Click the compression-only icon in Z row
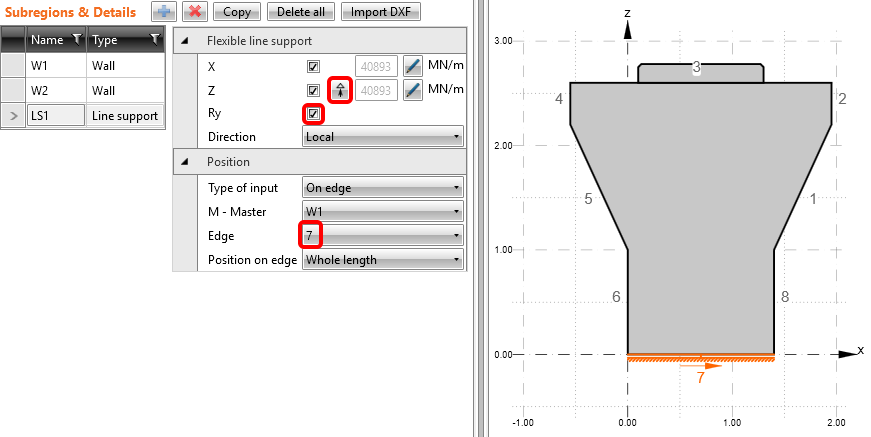This screenshot has width=871, height=437. click(x=340, y=90)
